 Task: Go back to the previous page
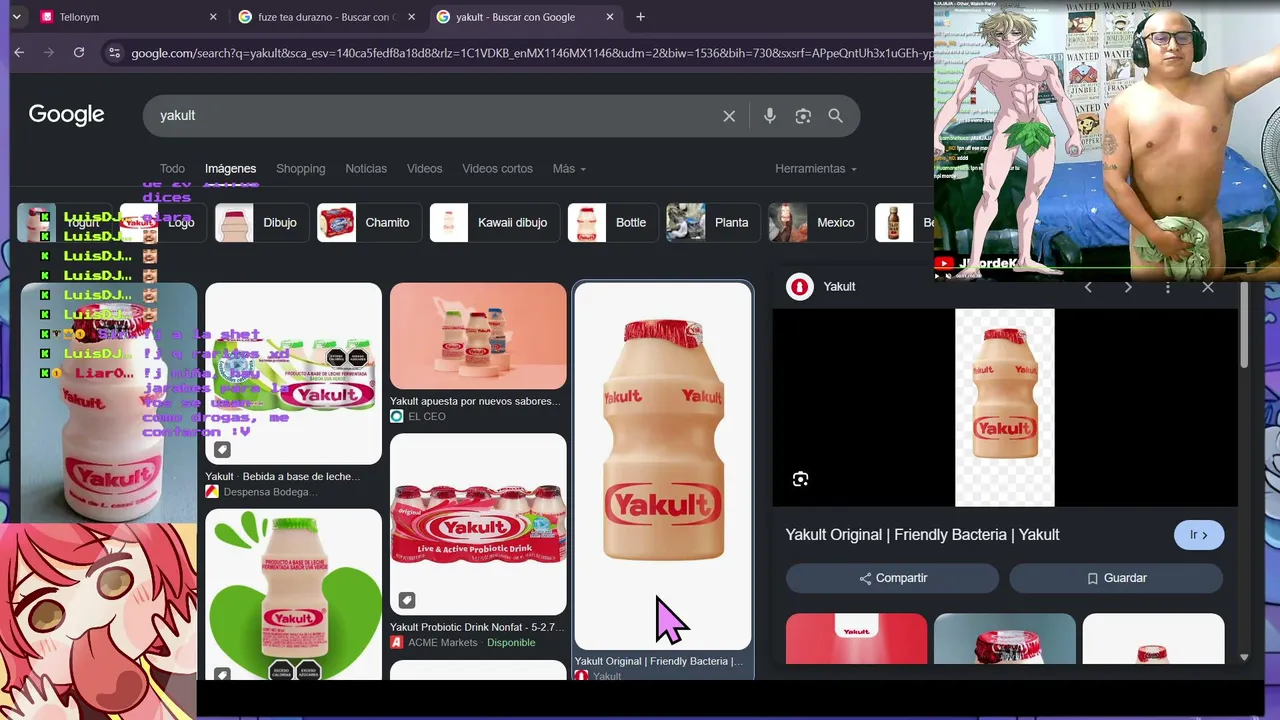tap(19, 53)
